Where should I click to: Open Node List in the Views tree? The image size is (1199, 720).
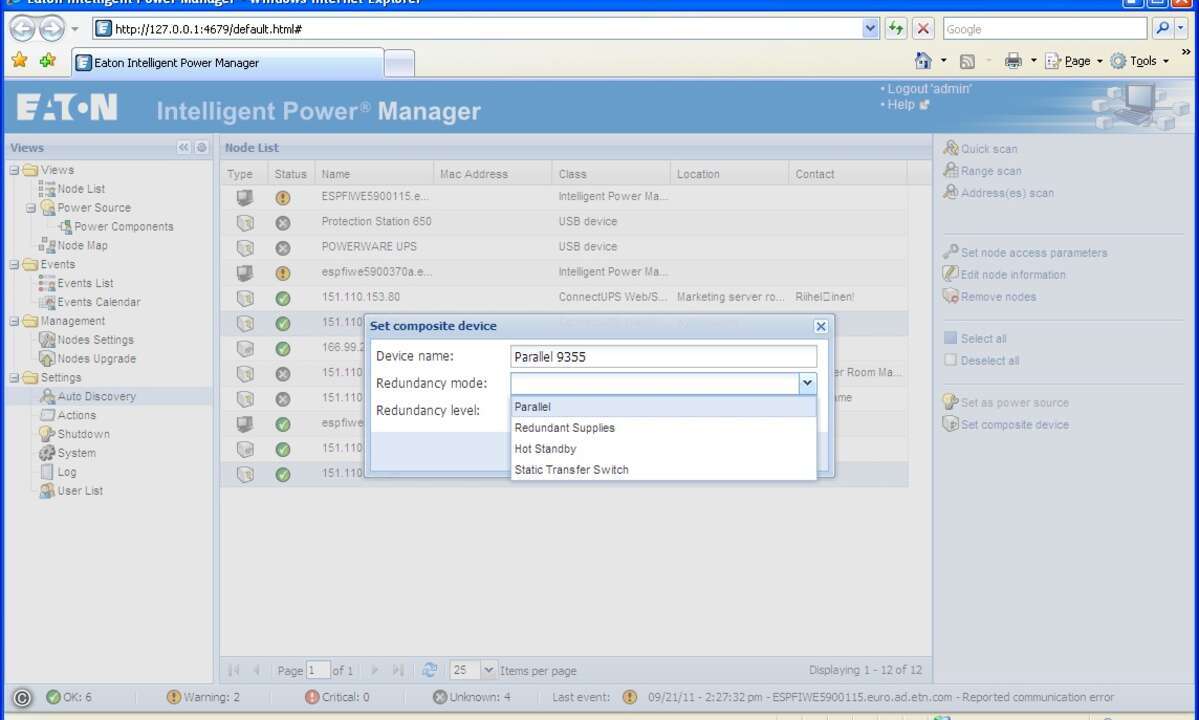click(x=81, y=189)
